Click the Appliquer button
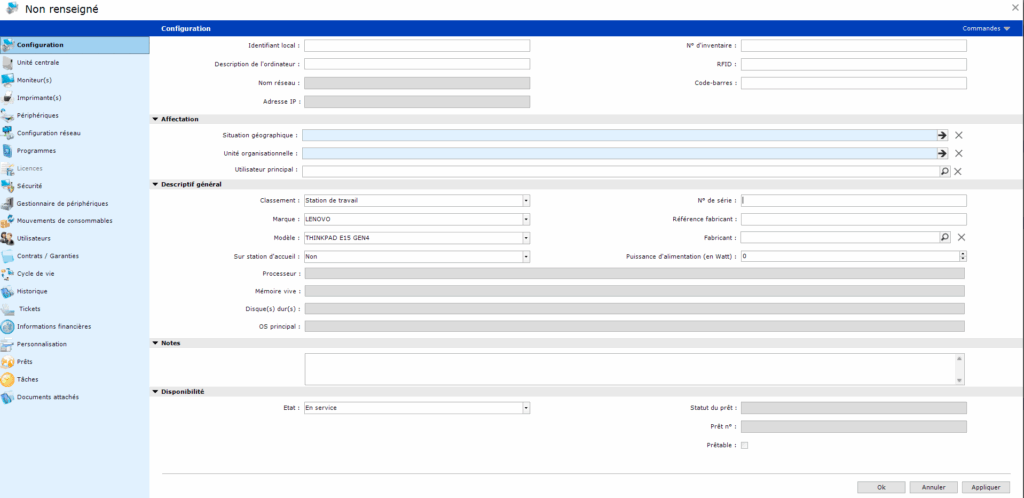The width and height of the screenshot is (1024, 498). tap(985, 488)
